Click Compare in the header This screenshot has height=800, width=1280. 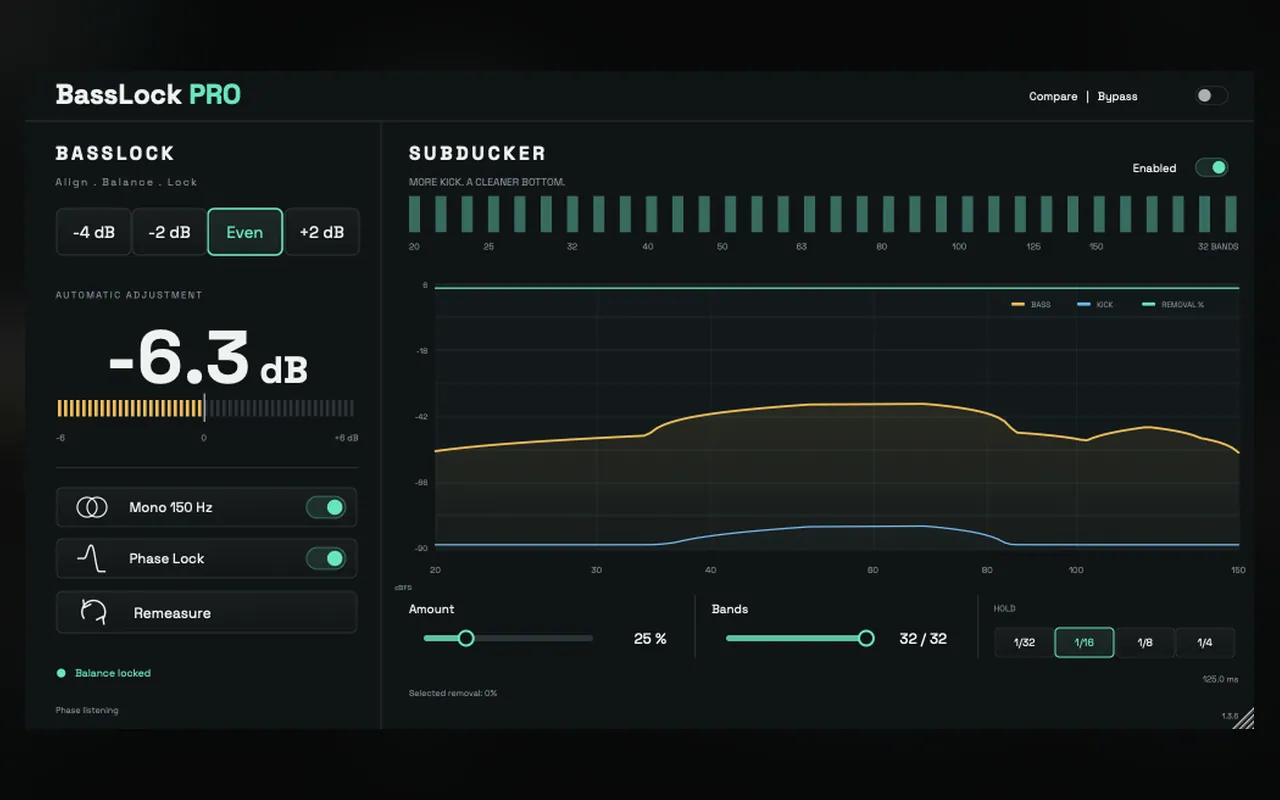1053,96
